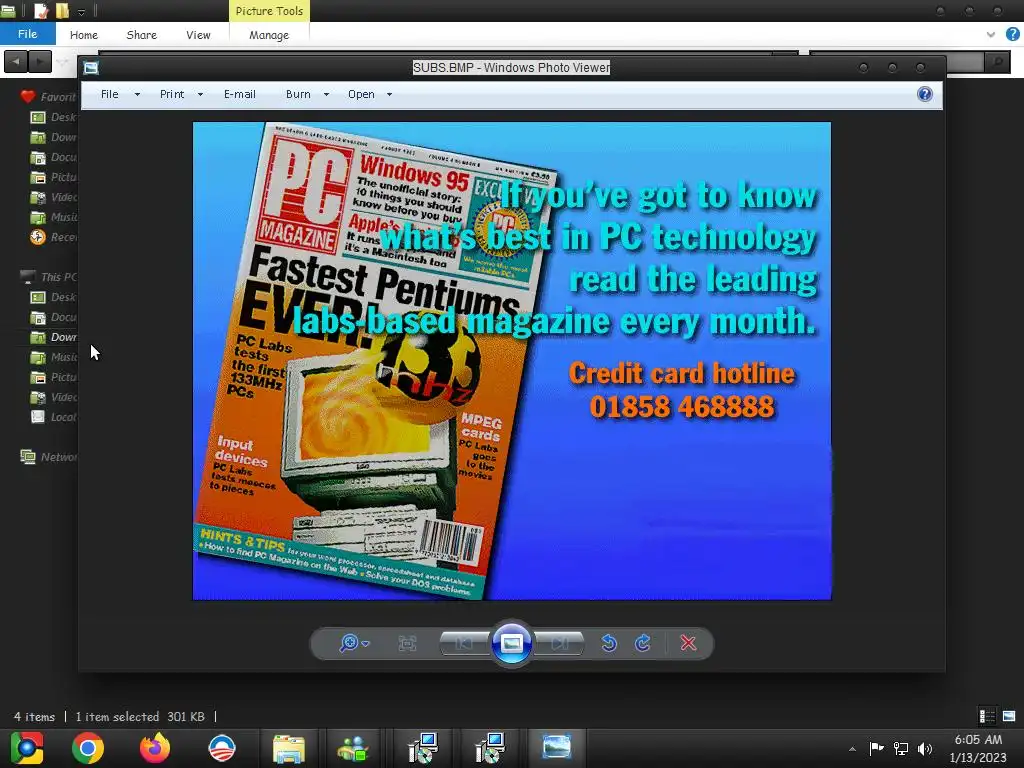Select Documents under This PC
This screenshot has width=1024, height=768.
tap(54, 317)
